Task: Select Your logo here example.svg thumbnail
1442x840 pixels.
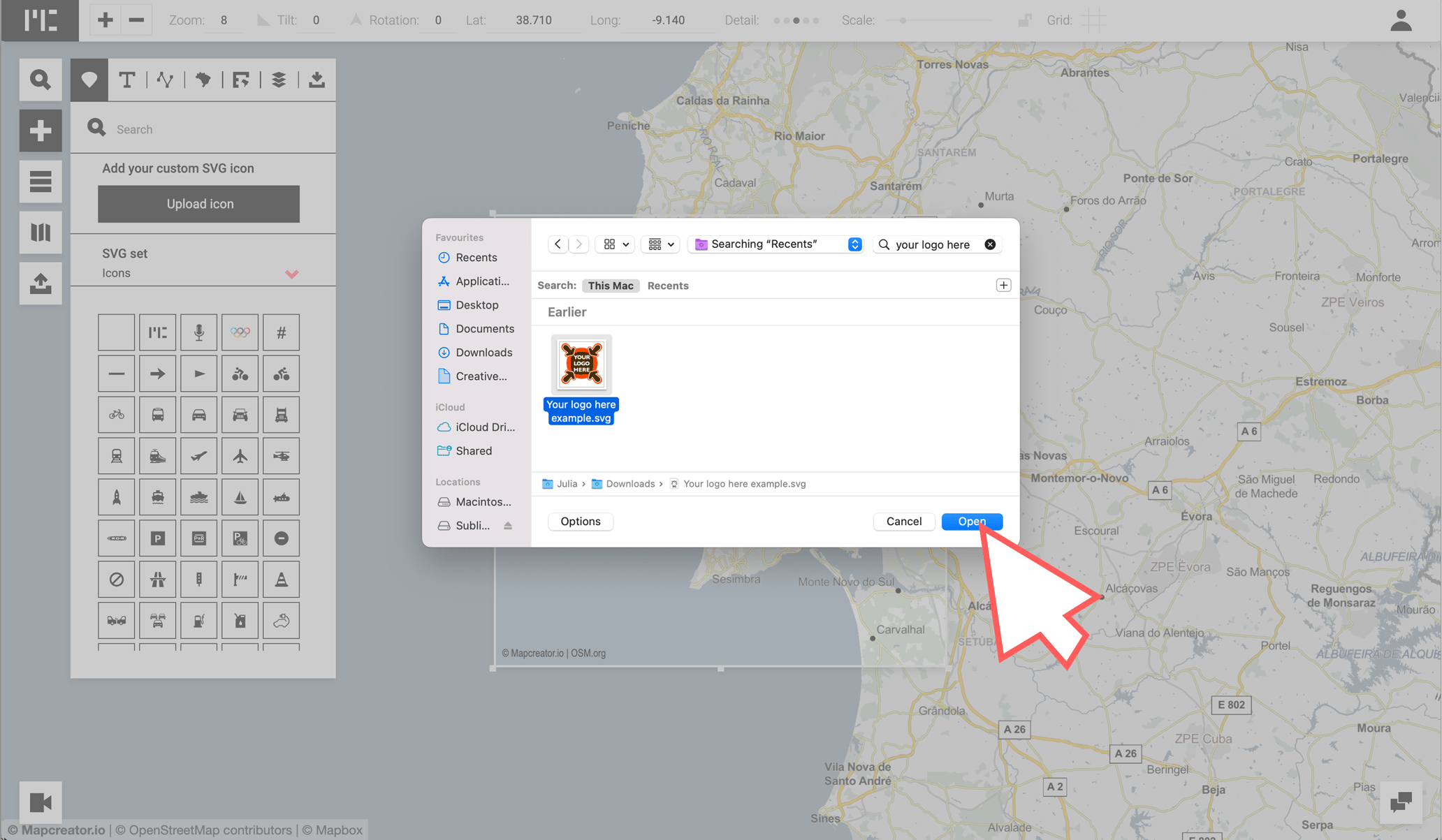Action: [x=581, y=364]
